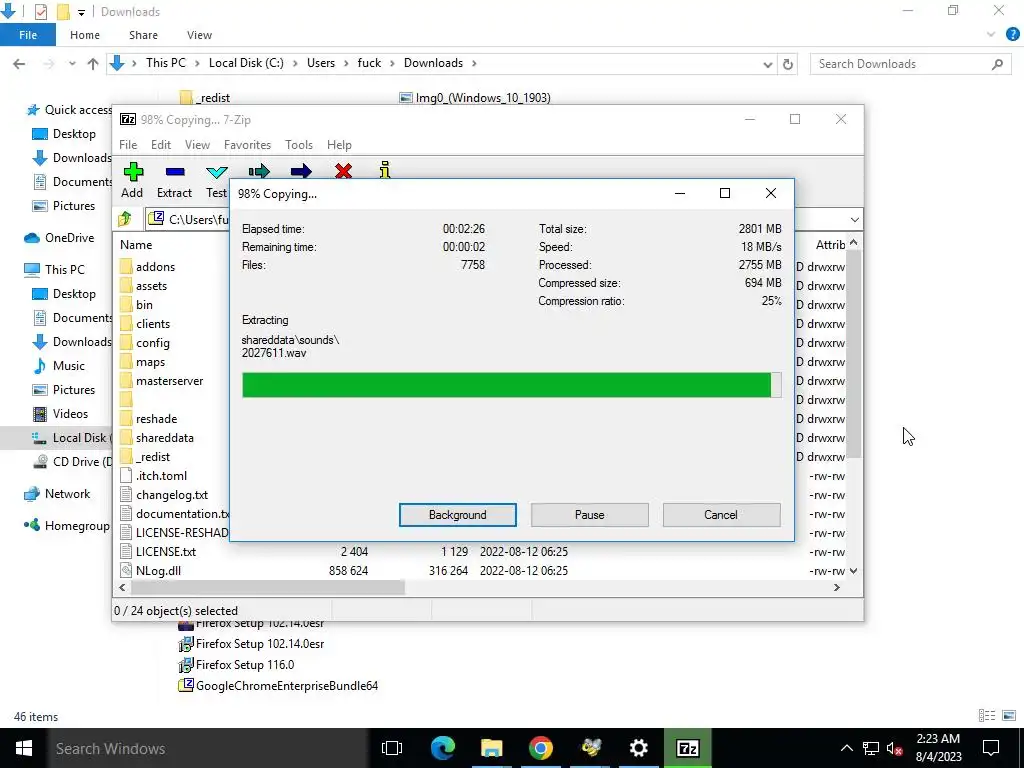Click the Test checkmark icon in 7-Zip
The image size is (1024, 768).
(x=217, y=172)
